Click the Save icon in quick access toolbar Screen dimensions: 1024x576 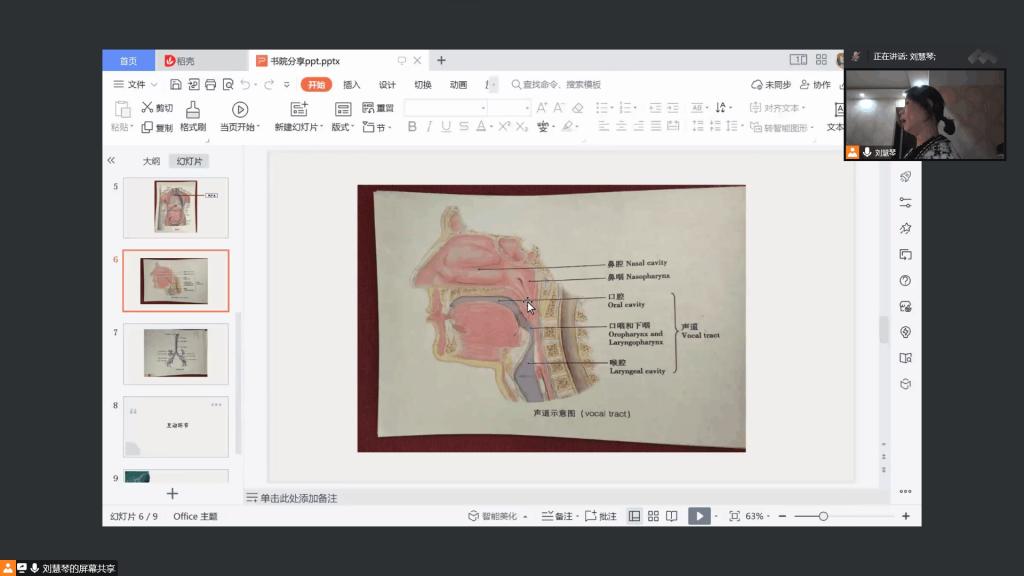tap(176, 85)
